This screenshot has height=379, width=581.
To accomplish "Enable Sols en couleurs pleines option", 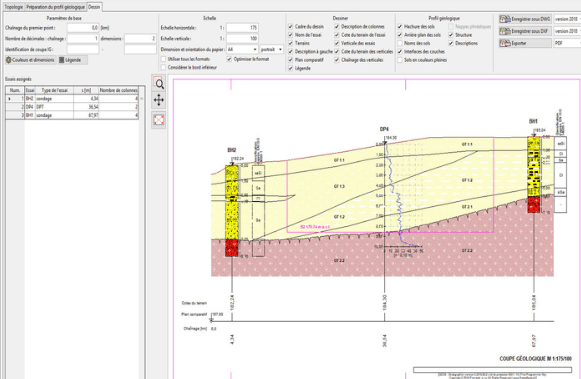I will 400,60.
